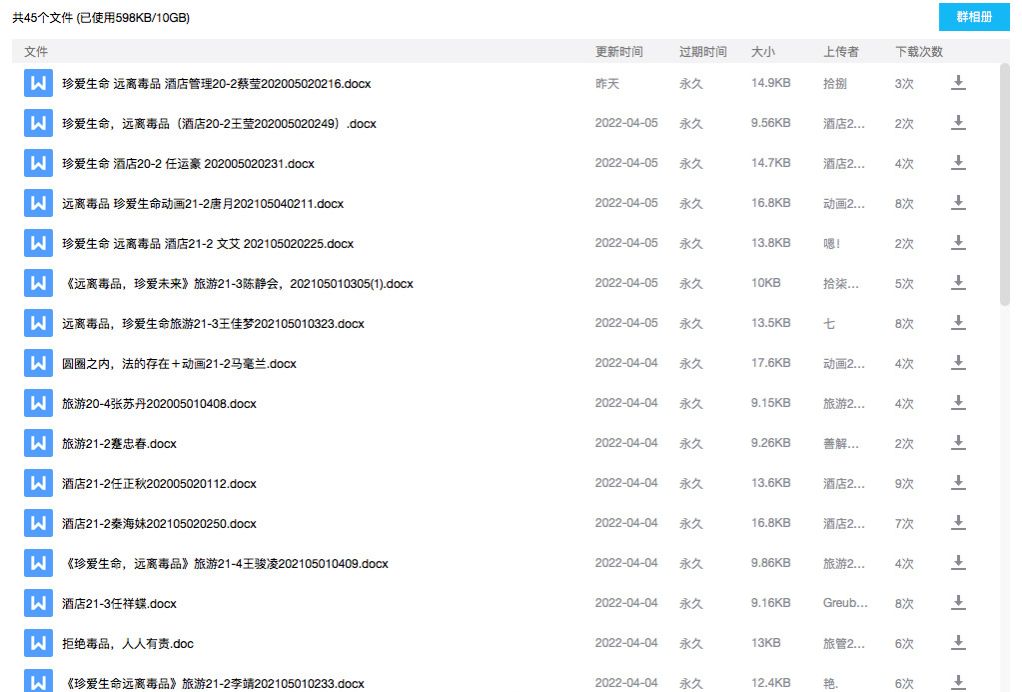1022x692 pixels.
Task: Sort by 过期时间 column header
Action: point(703,51)
